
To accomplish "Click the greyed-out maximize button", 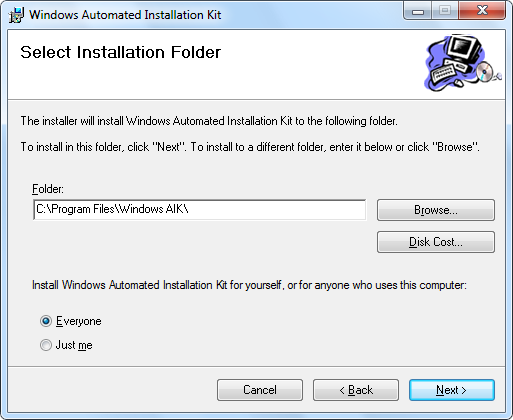I will [x=445, y=11].
